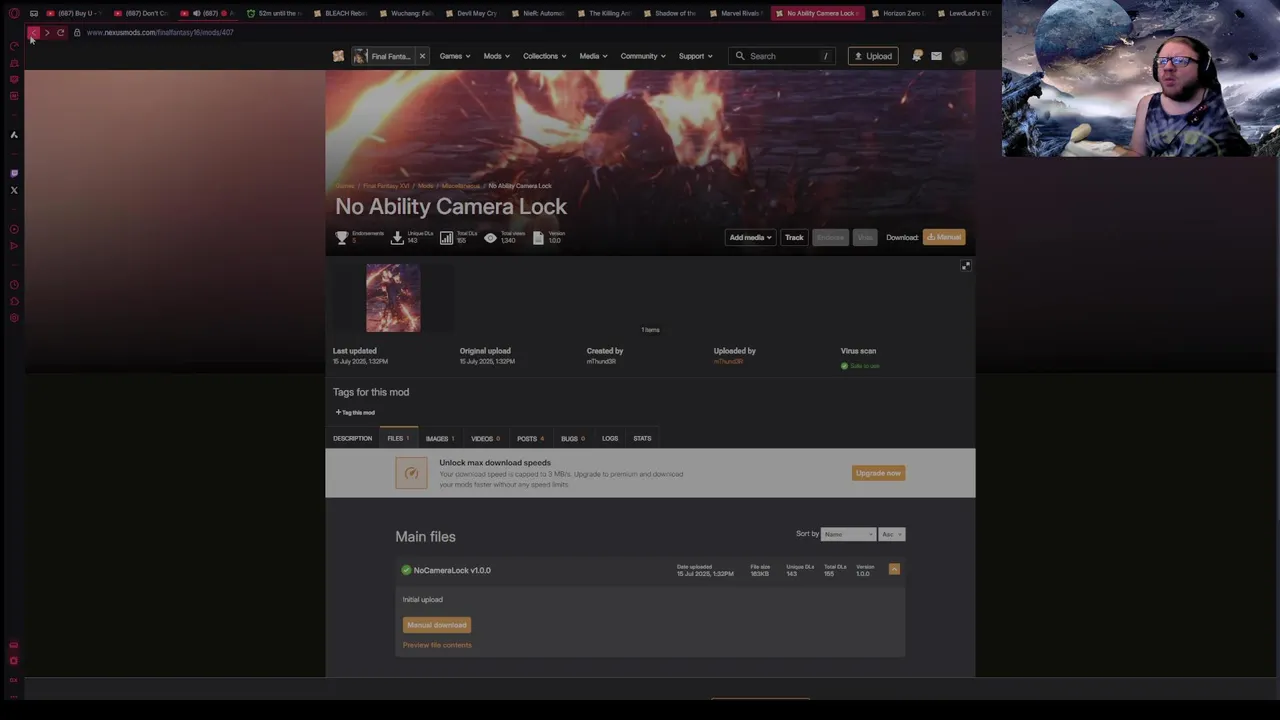1280x720 pixels.
Task: Click the Endorsements trophy icon
Action: click(x=342, y=237)
